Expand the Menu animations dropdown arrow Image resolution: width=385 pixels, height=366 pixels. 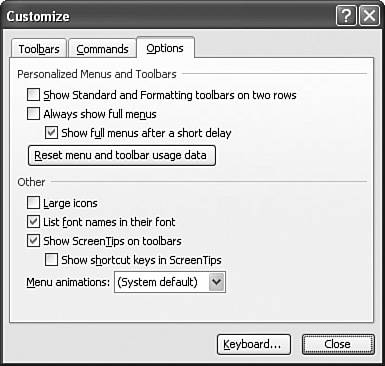click(217, 282)
